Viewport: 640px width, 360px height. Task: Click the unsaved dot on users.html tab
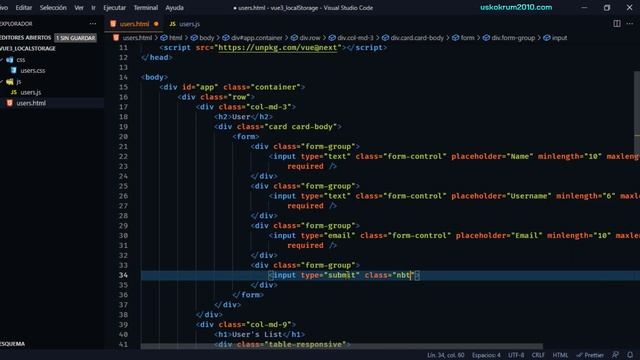click(x=156, y=24)
